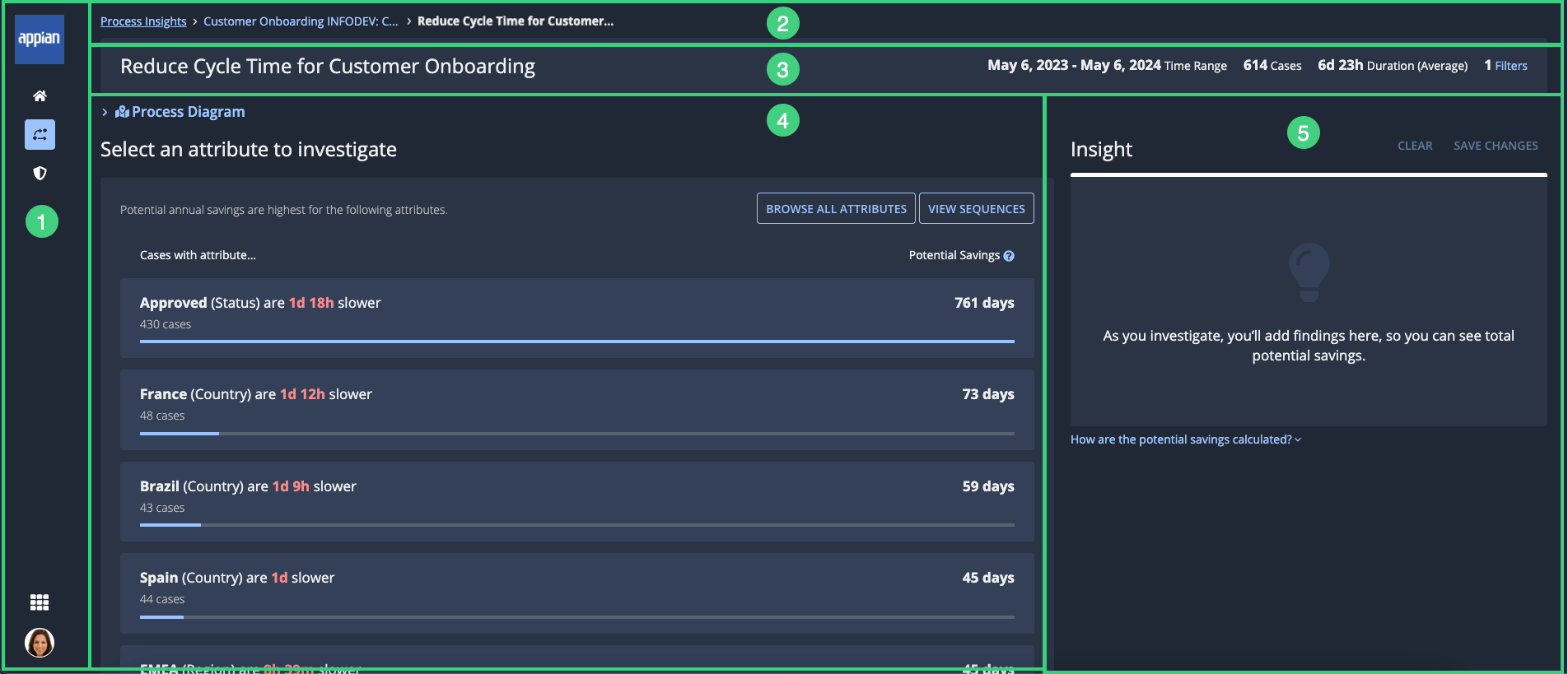The width and height of the screenshot is (1568, 674).
Task: Navigate to Customer Onboarding INFODEV breadcrumb
Action: (301, 21)
